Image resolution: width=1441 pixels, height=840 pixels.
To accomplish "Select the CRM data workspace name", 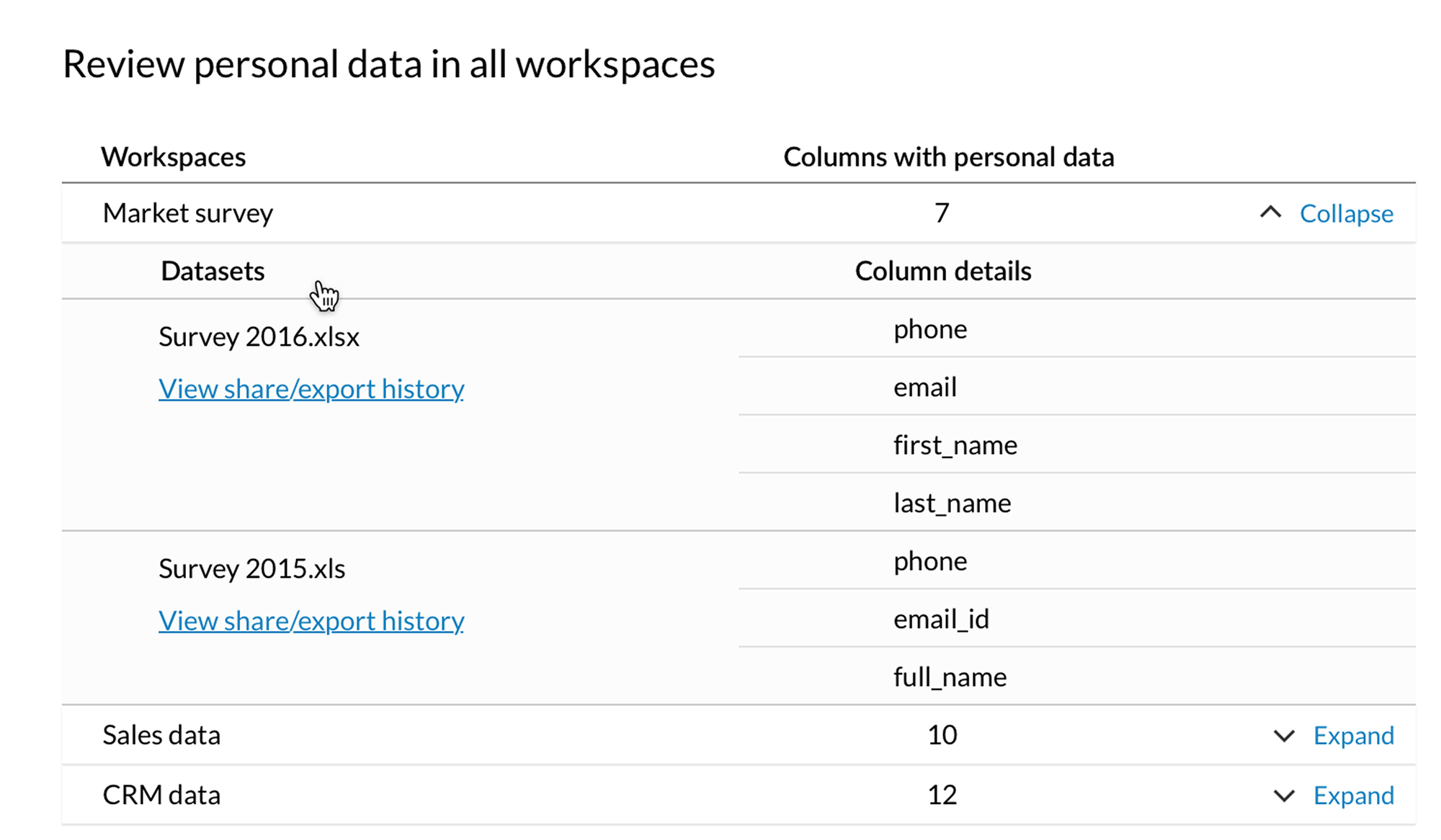I will [161, 795].
